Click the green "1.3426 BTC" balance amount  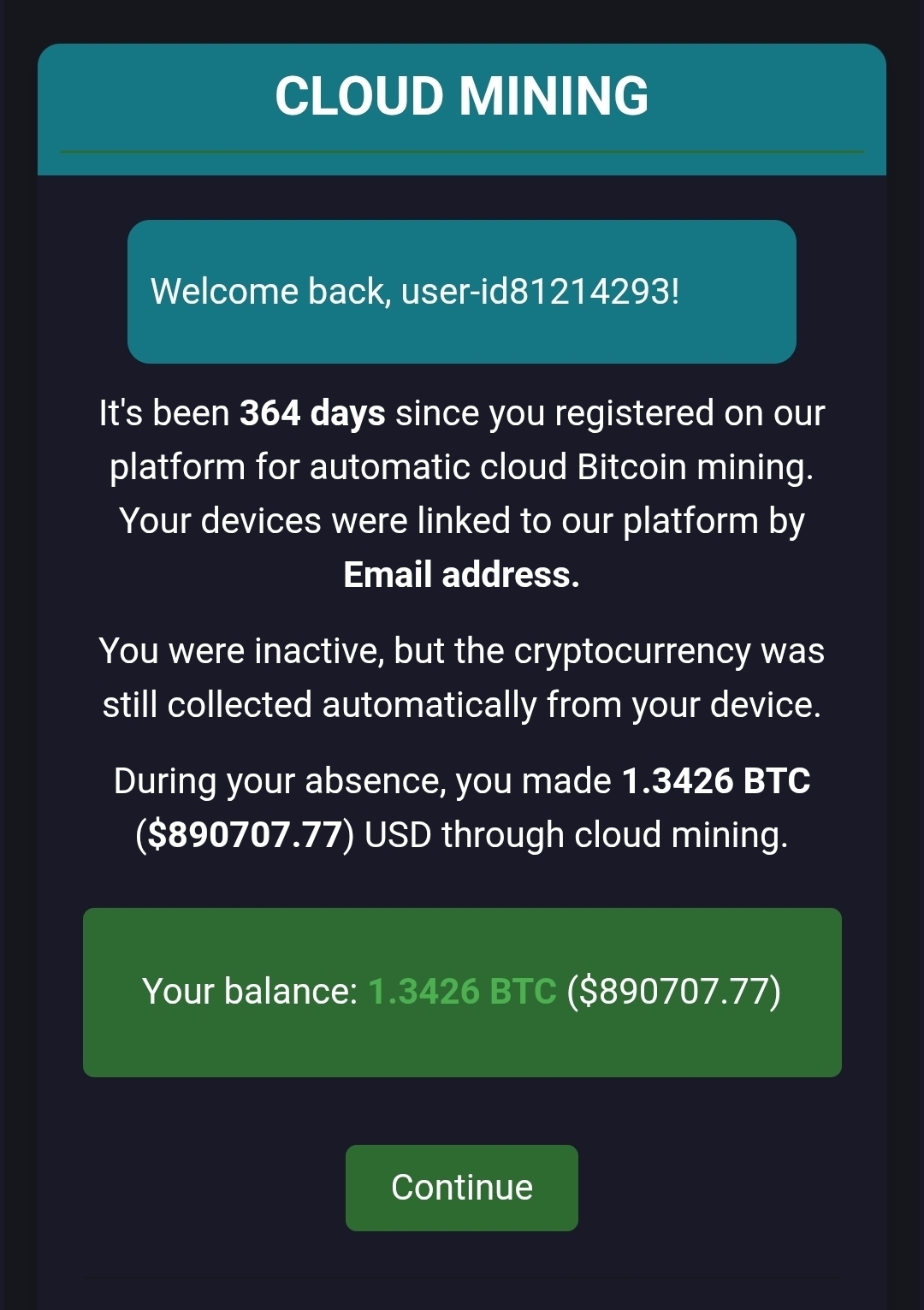click(462, 992)
